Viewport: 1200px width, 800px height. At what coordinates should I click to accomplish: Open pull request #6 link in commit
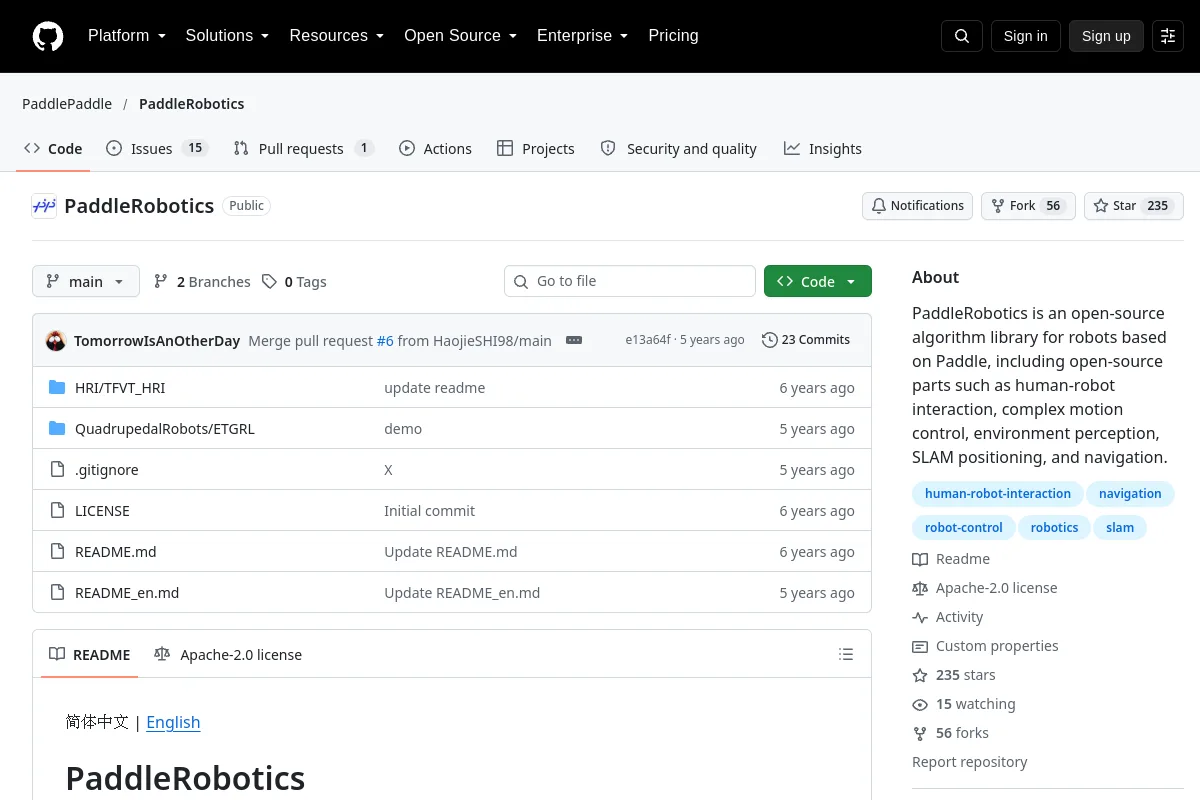pos(385,341)
